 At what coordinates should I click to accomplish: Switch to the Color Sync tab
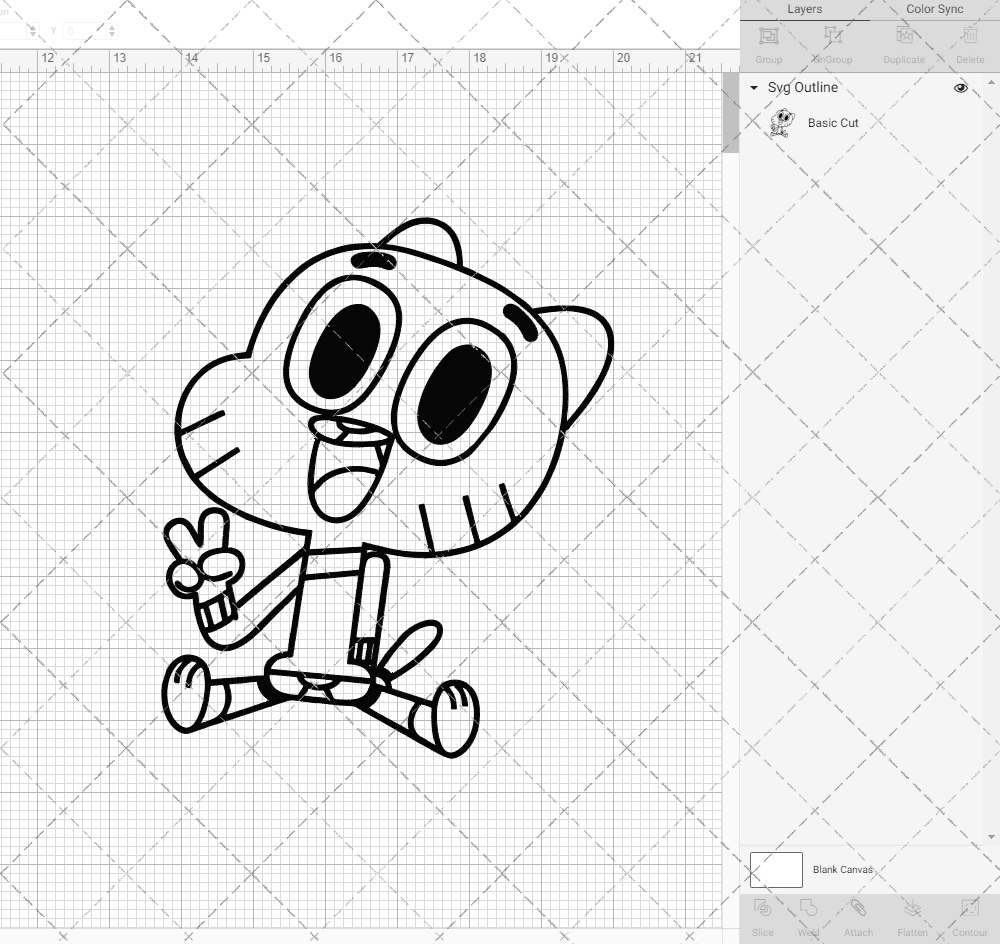934,9
